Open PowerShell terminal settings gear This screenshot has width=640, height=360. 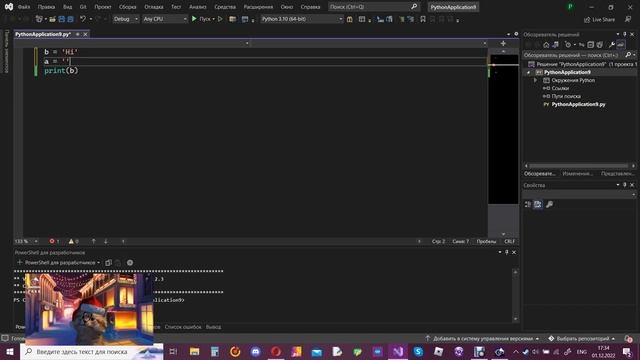point(130,263)
